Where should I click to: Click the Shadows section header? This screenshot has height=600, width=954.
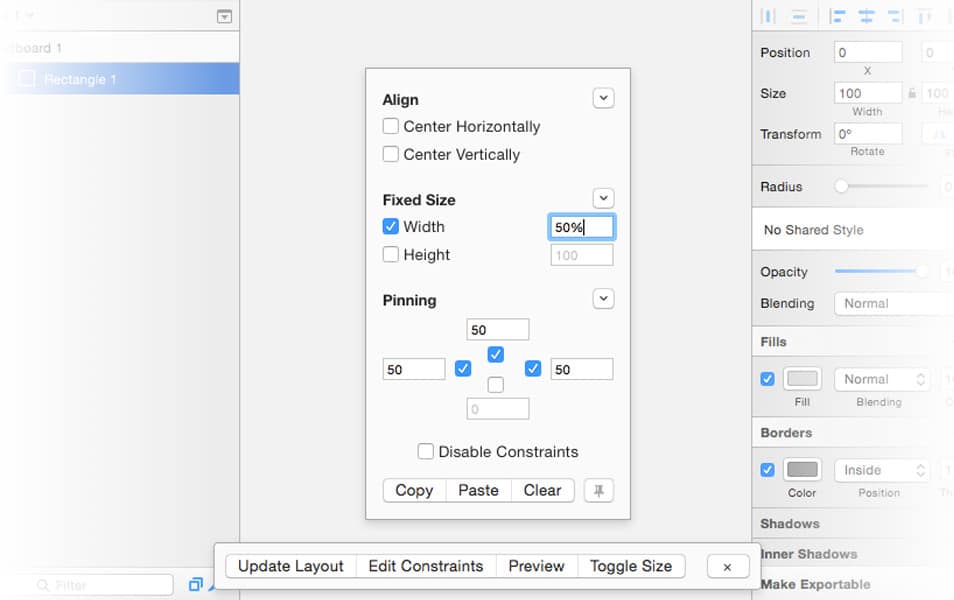(790, 523)
